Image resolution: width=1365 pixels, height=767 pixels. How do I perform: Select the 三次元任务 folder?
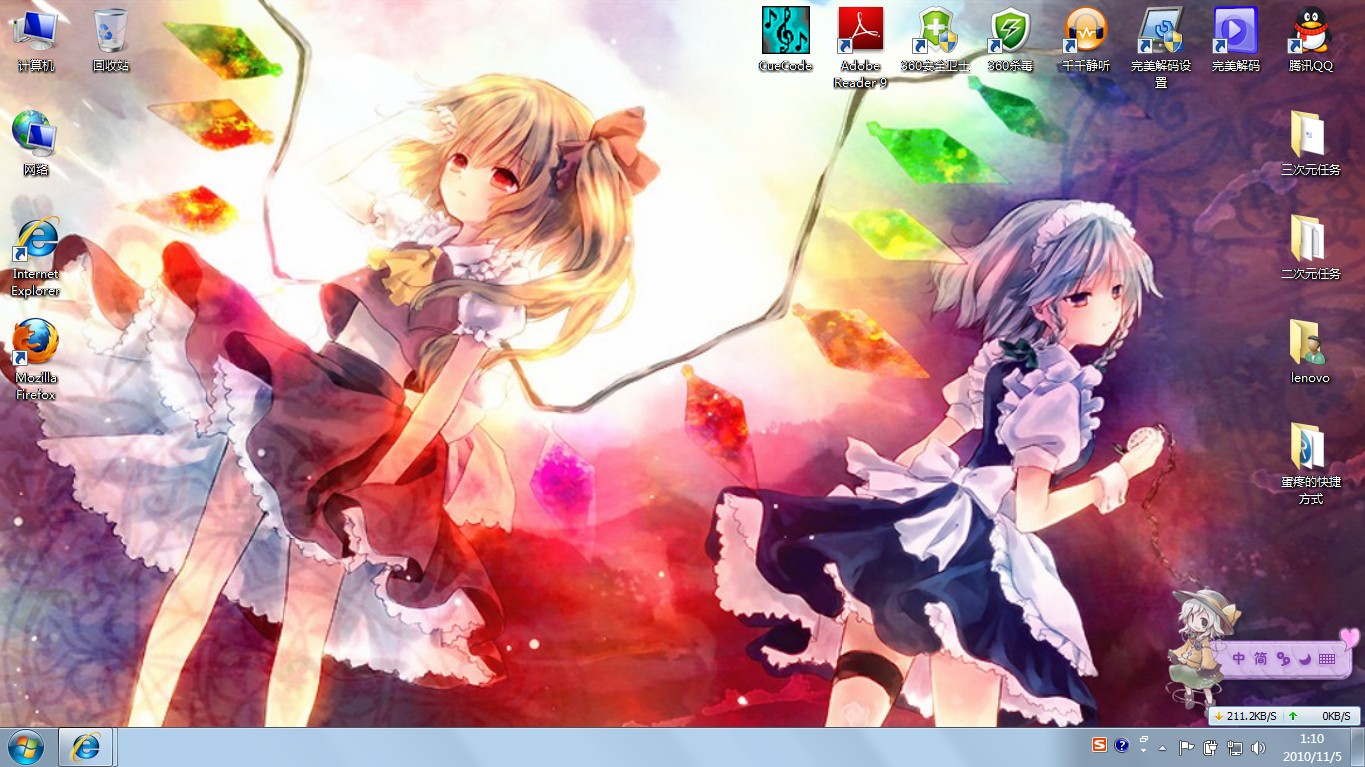pyautogui.click(x=1311, y=142)
